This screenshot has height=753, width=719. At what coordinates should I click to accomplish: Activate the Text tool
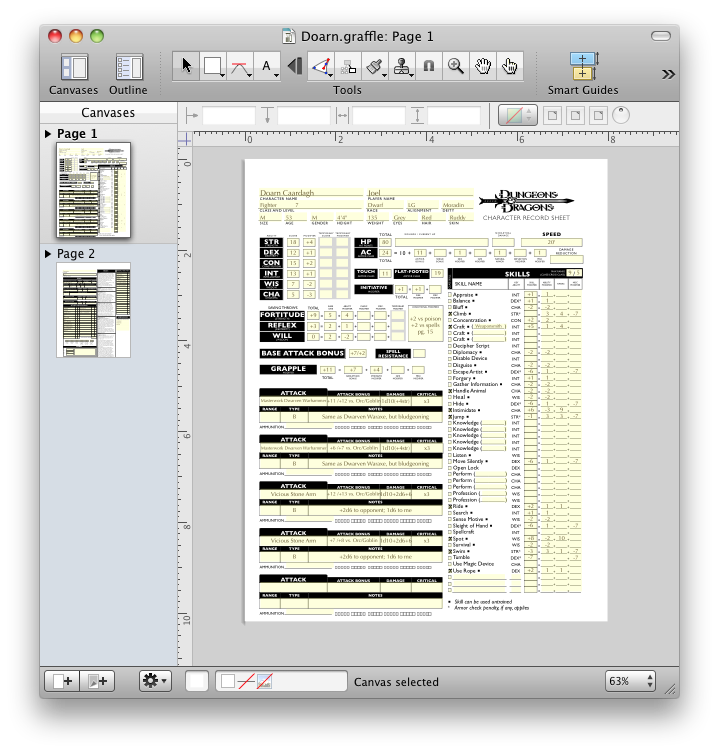click(267, 66)
